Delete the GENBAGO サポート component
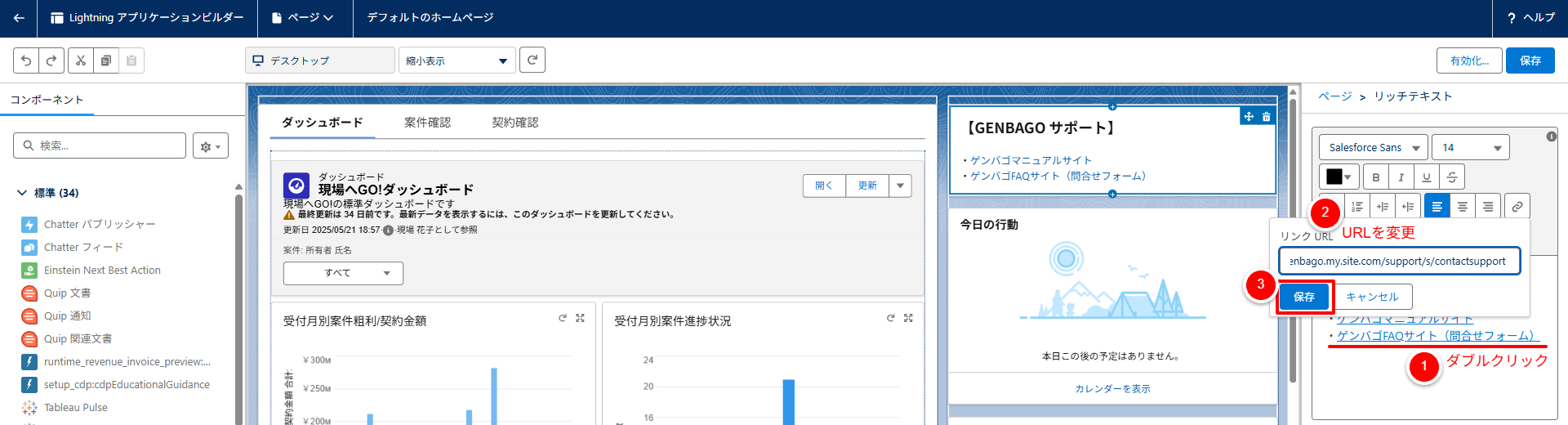 click(x=1266, y=117)
